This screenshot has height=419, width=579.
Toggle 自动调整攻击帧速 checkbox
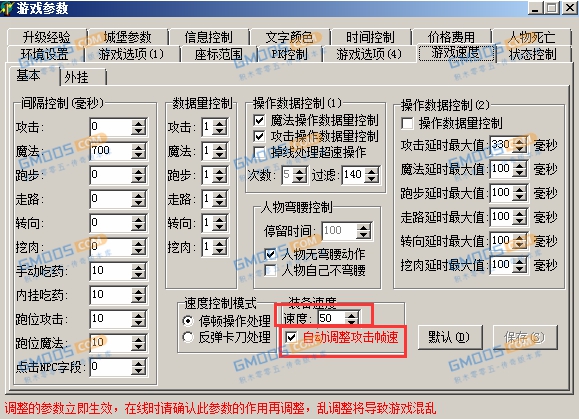coord(291,337)
